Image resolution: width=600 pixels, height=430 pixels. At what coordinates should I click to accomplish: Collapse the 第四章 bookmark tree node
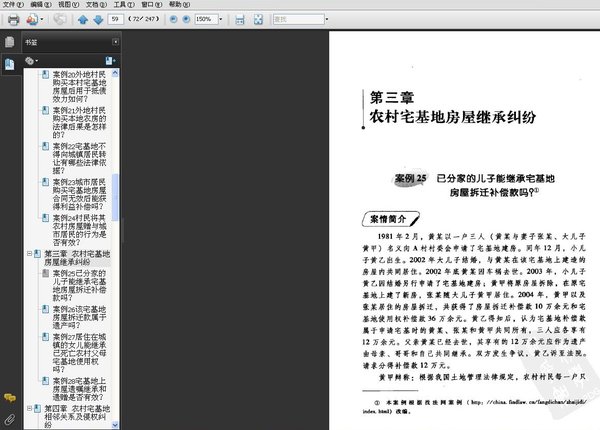(x=29, y=409)
